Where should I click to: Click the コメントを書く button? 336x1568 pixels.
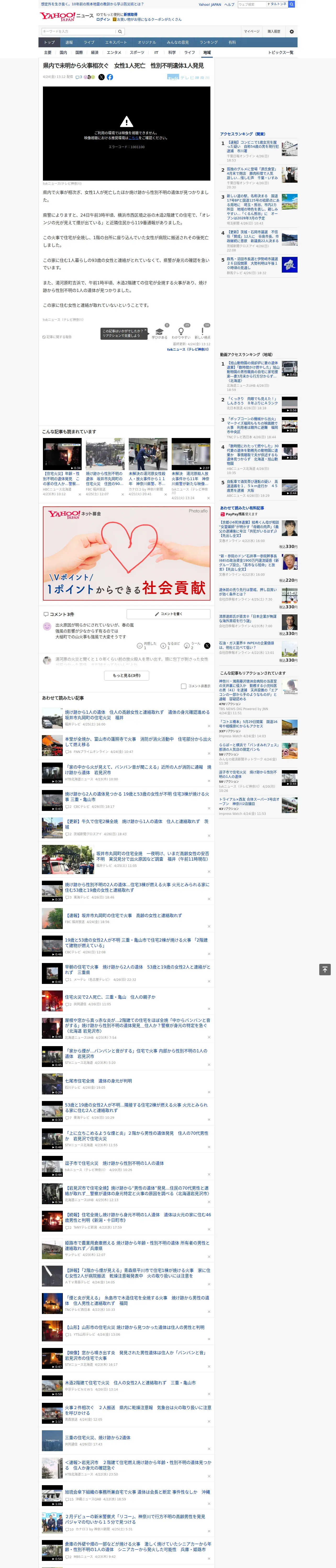tap(168, 614)
